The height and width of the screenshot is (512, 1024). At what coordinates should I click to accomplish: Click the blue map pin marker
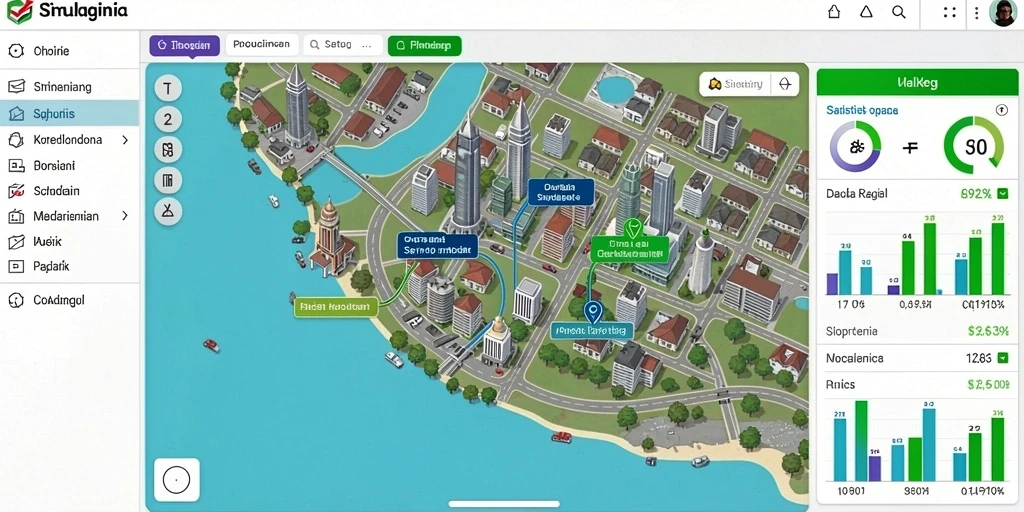tap(592, 312)
